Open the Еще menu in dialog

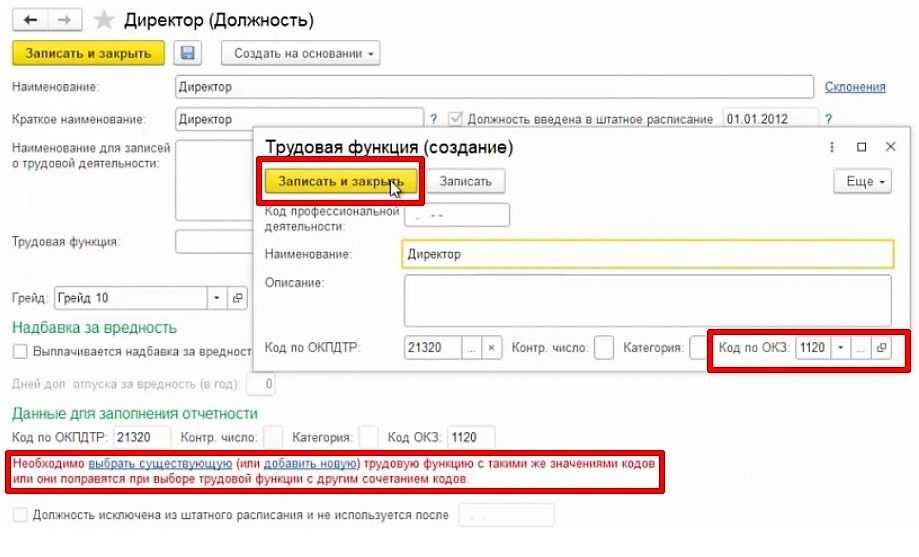[x=862, y=181]
